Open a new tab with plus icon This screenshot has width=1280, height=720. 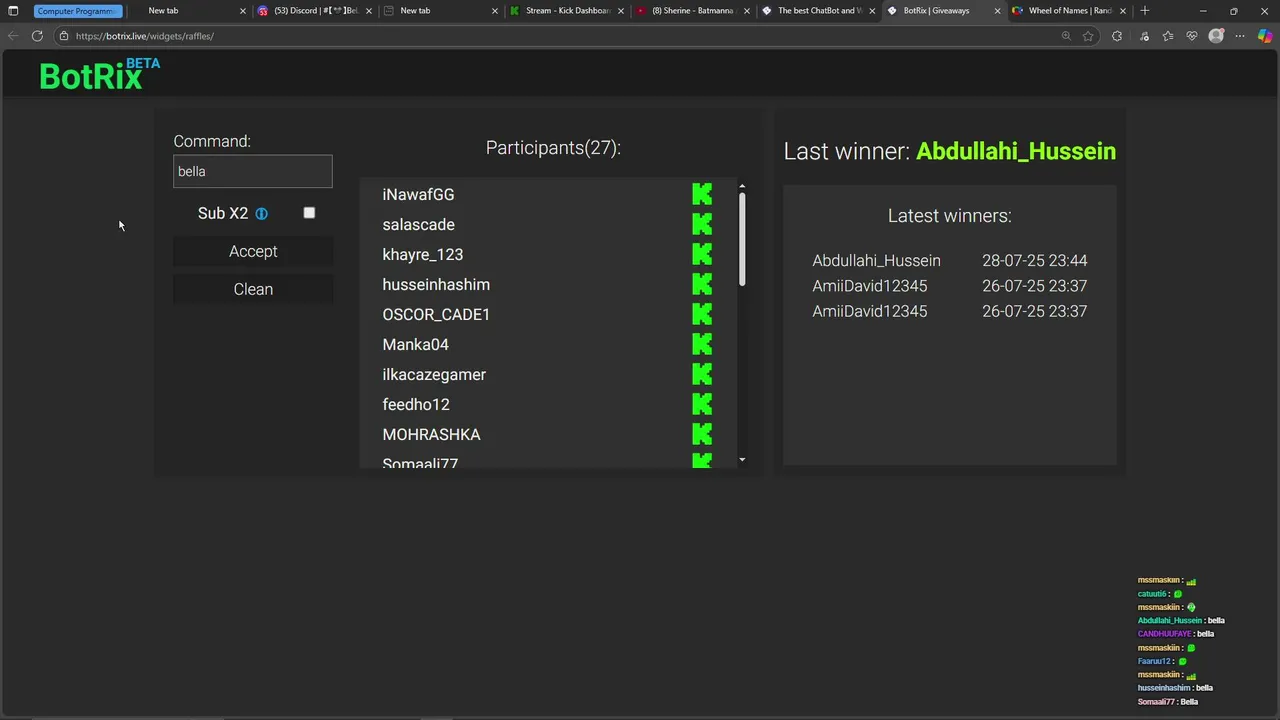pyautogui.click(x=1145, y=11)
